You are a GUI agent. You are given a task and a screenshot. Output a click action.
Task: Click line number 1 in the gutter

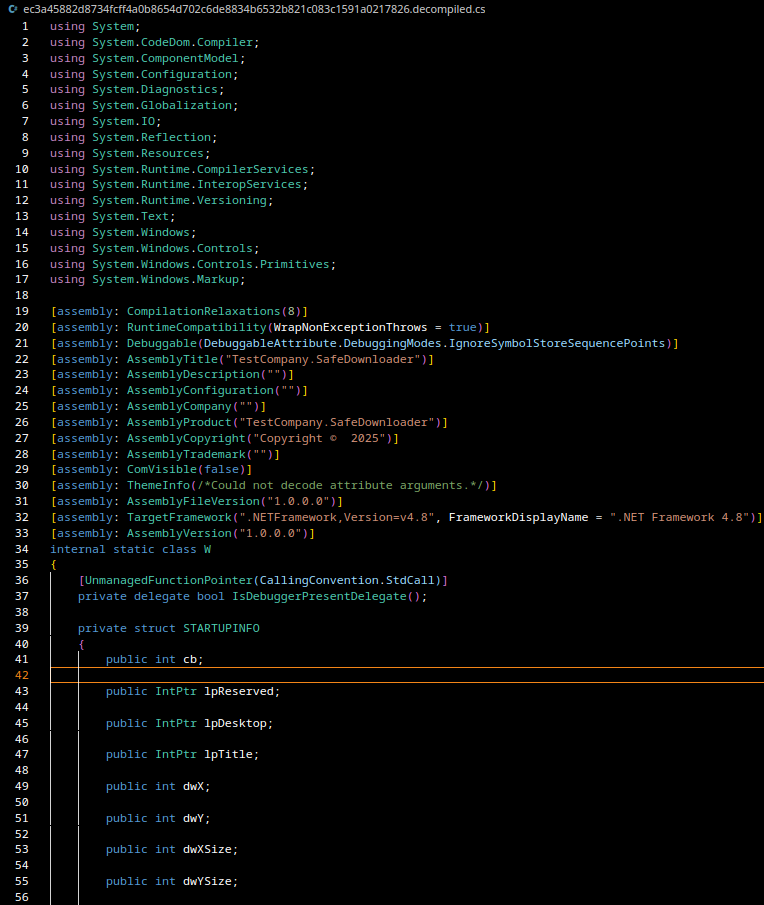pos(25,26)
